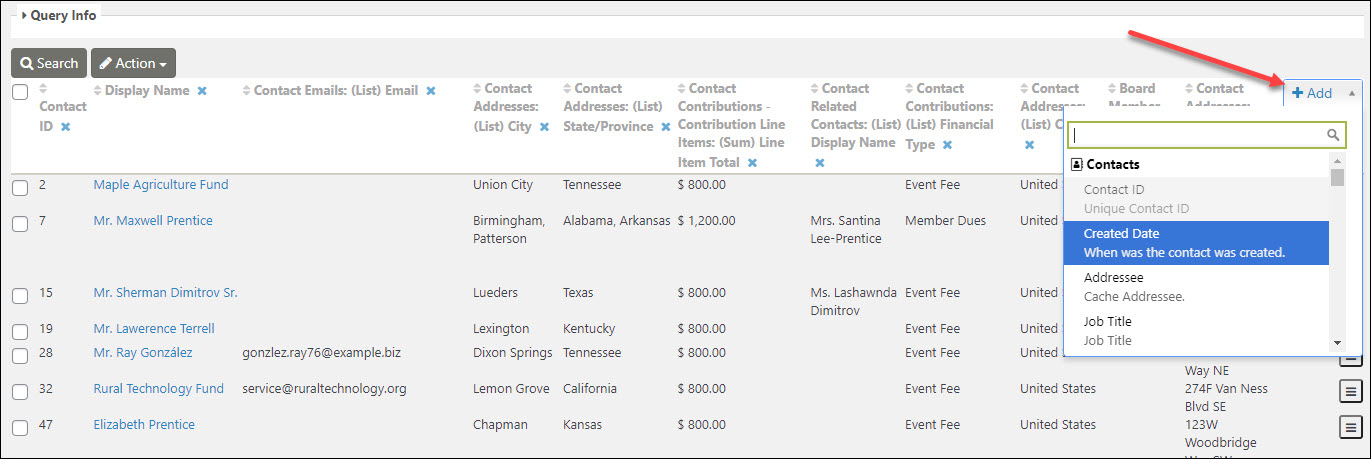Remove the City column via its x

[x=544, y=127]
